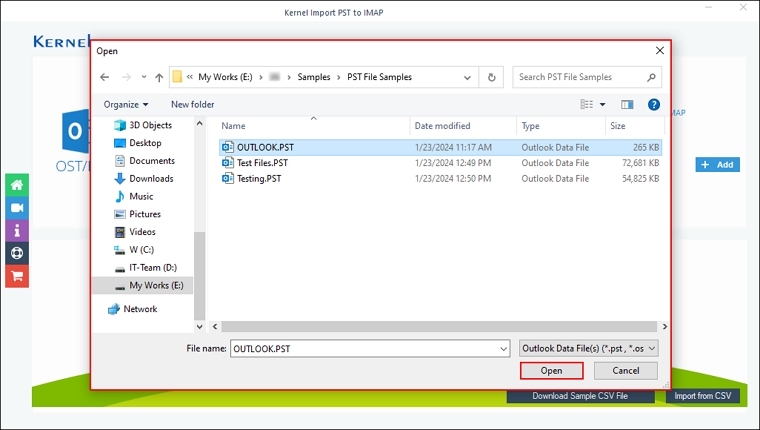Open the recent locations dropdown arrow

(143, 77)
